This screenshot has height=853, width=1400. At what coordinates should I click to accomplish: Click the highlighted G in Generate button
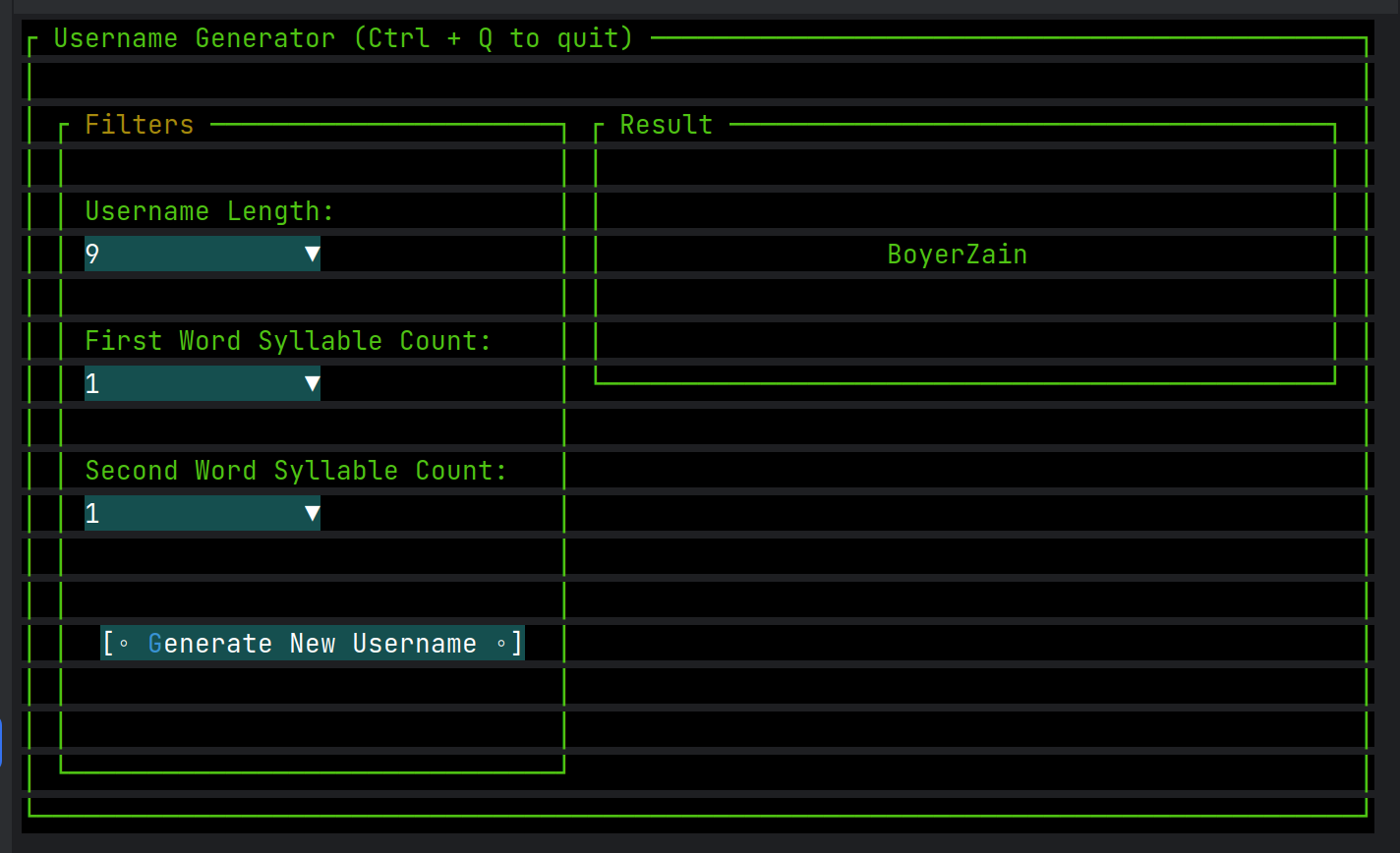152,643
